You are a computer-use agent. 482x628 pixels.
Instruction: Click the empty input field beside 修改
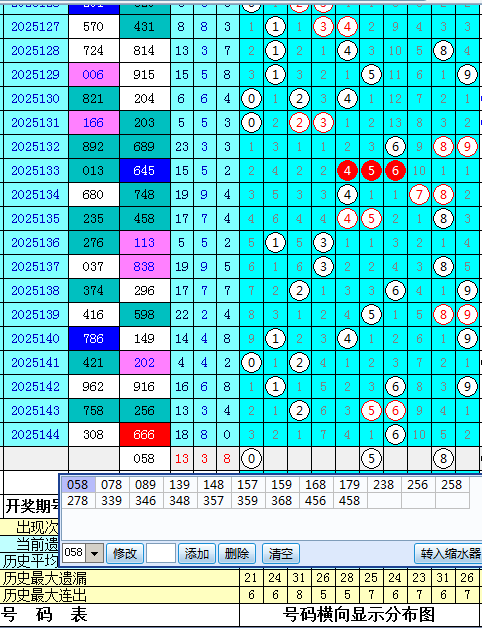(161, 554)
